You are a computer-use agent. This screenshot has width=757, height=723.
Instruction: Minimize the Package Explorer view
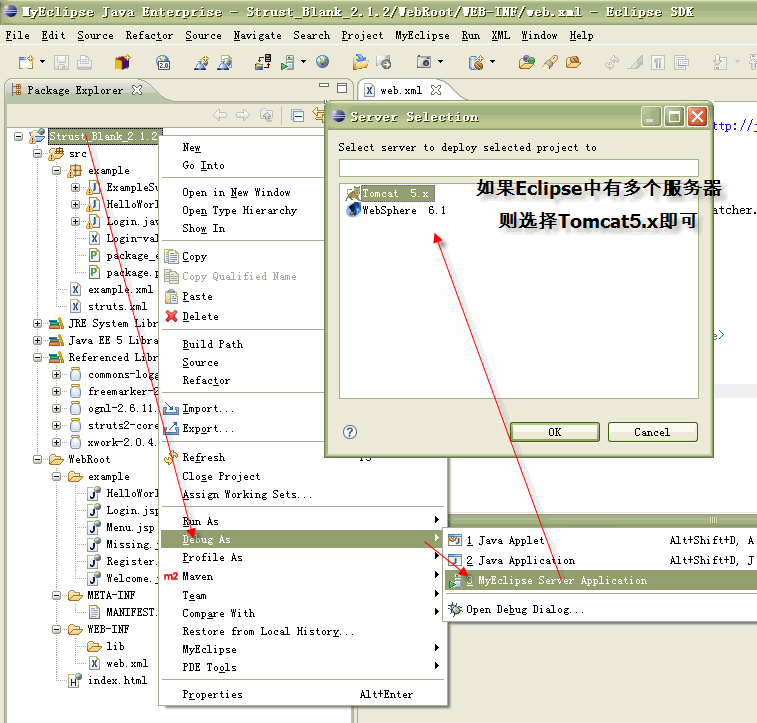(x=324, y=86)
